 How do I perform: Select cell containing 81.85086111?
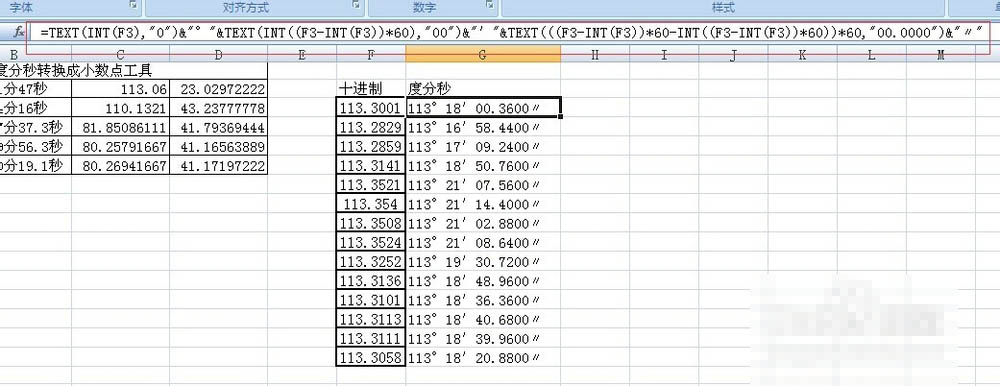pos(121,127)
